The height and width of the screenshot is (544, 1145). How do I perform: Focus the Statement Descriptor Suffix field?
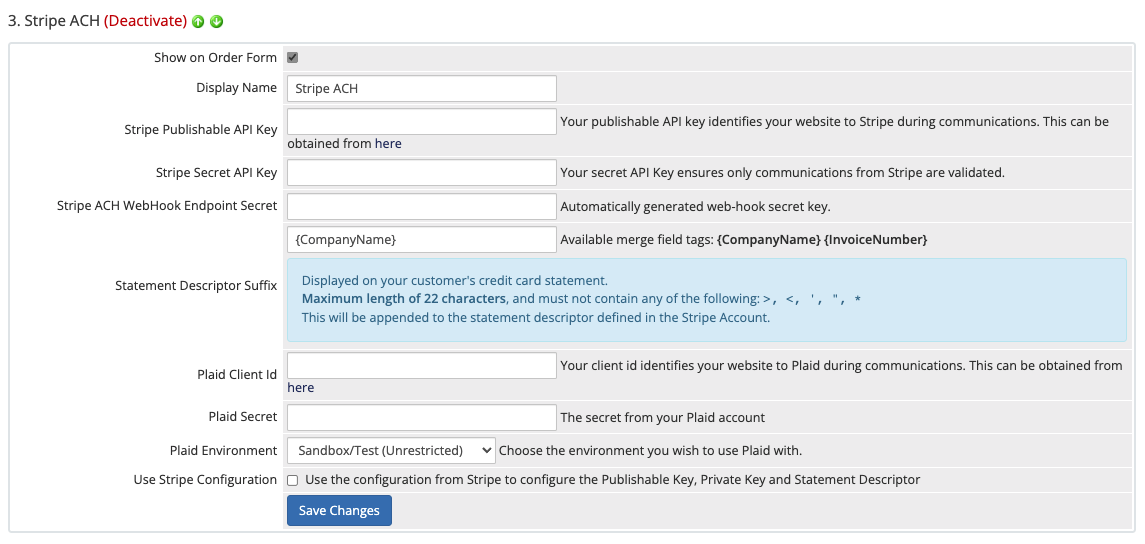click(x=422, y=240)
